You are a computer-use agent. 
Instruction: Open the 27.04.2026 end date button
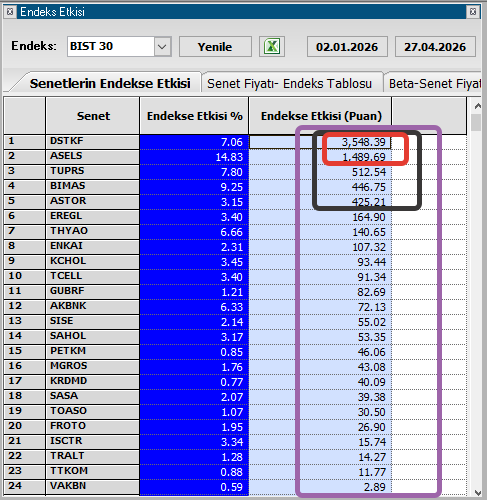coord(435,47)
